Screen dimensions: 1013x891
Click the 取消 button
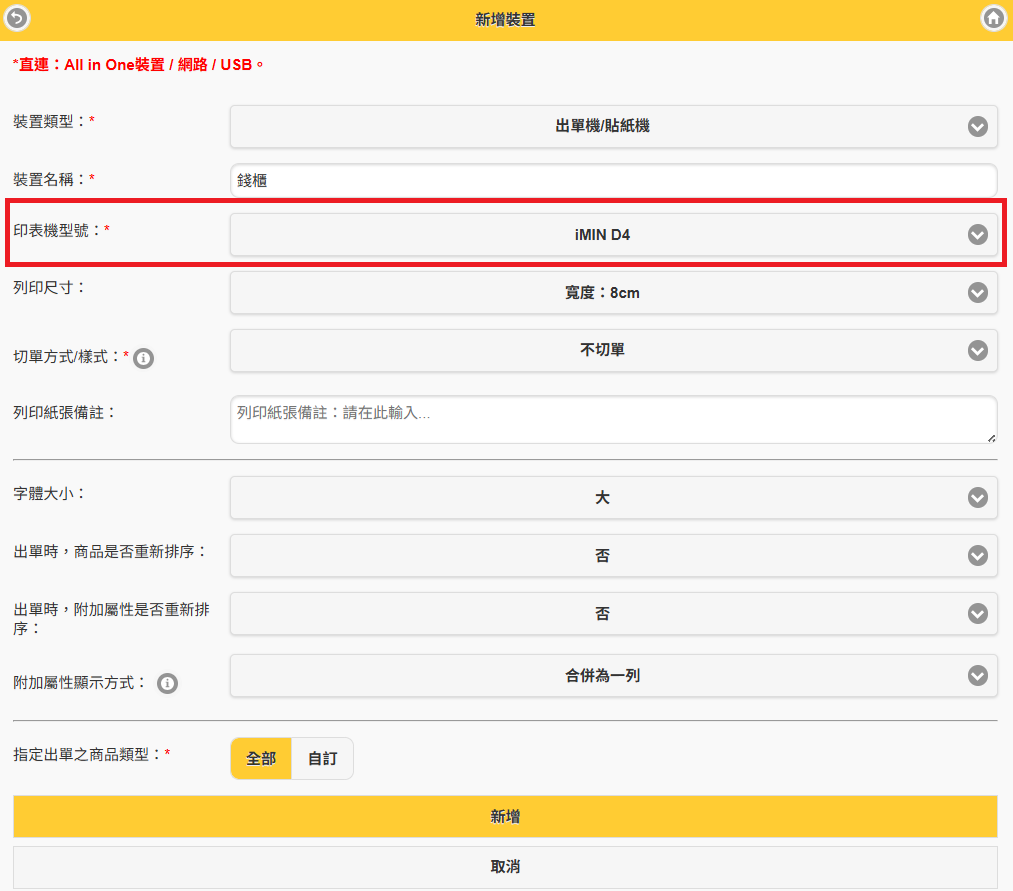click(505, 867)
